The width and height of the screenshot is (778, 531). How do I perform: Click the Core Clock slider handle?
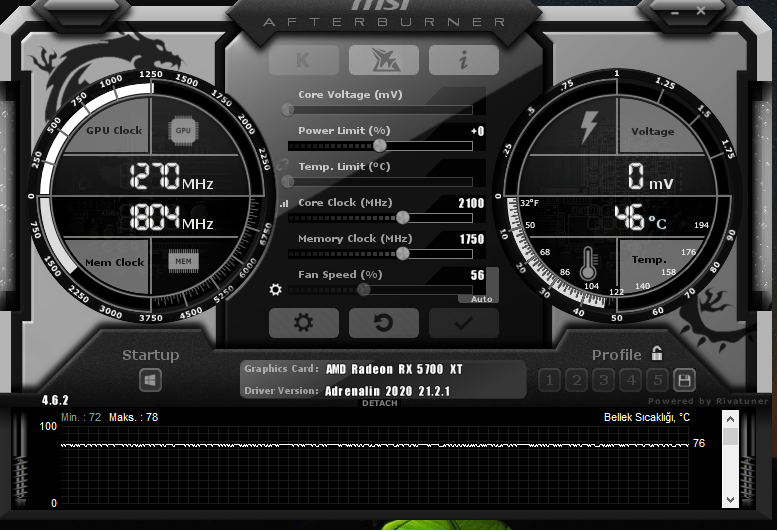click(x=403, y=217)
